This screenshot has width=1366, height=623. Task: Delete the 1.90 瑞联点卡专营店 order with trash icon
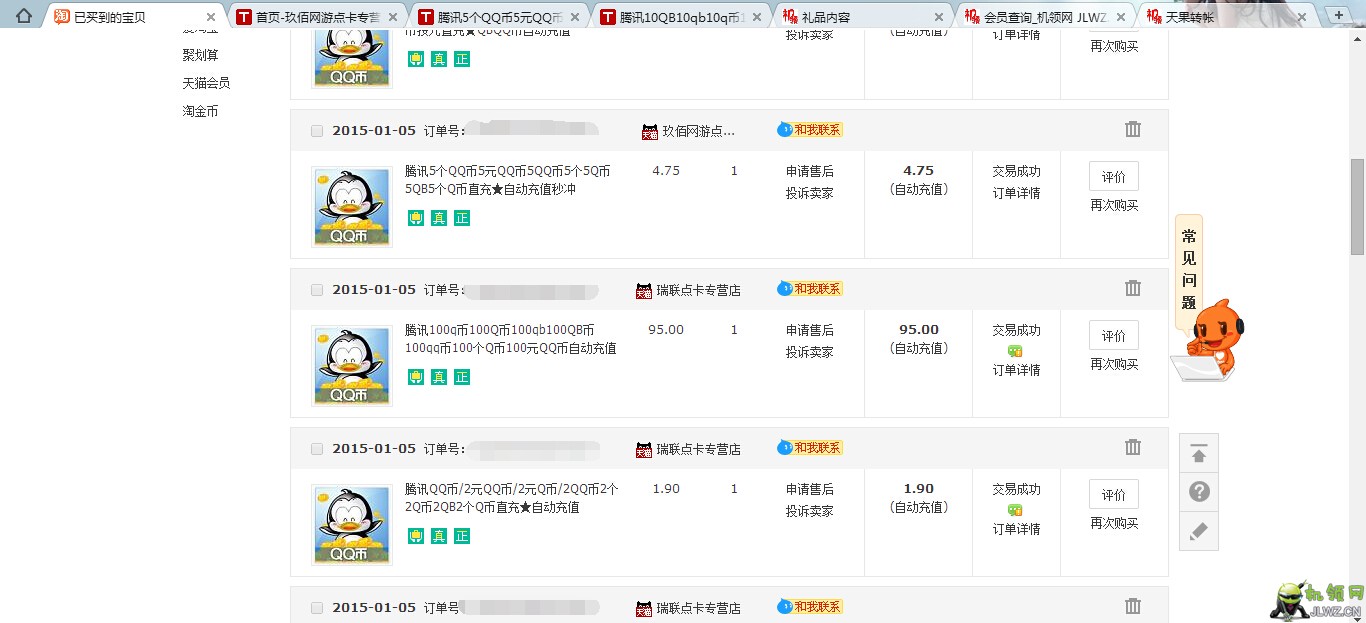[x=1133, y=447]
